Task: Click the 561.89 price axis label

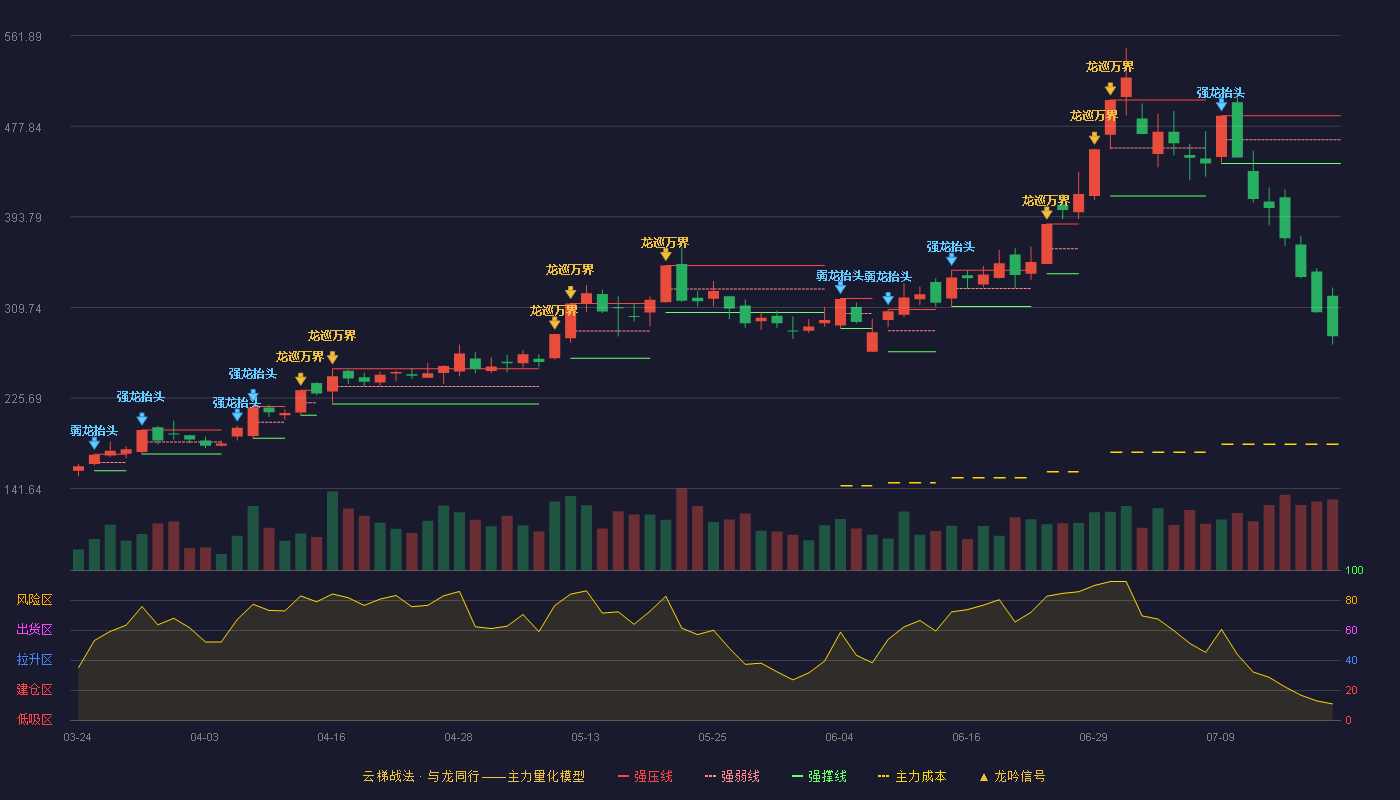Action: tap(23, 37)
